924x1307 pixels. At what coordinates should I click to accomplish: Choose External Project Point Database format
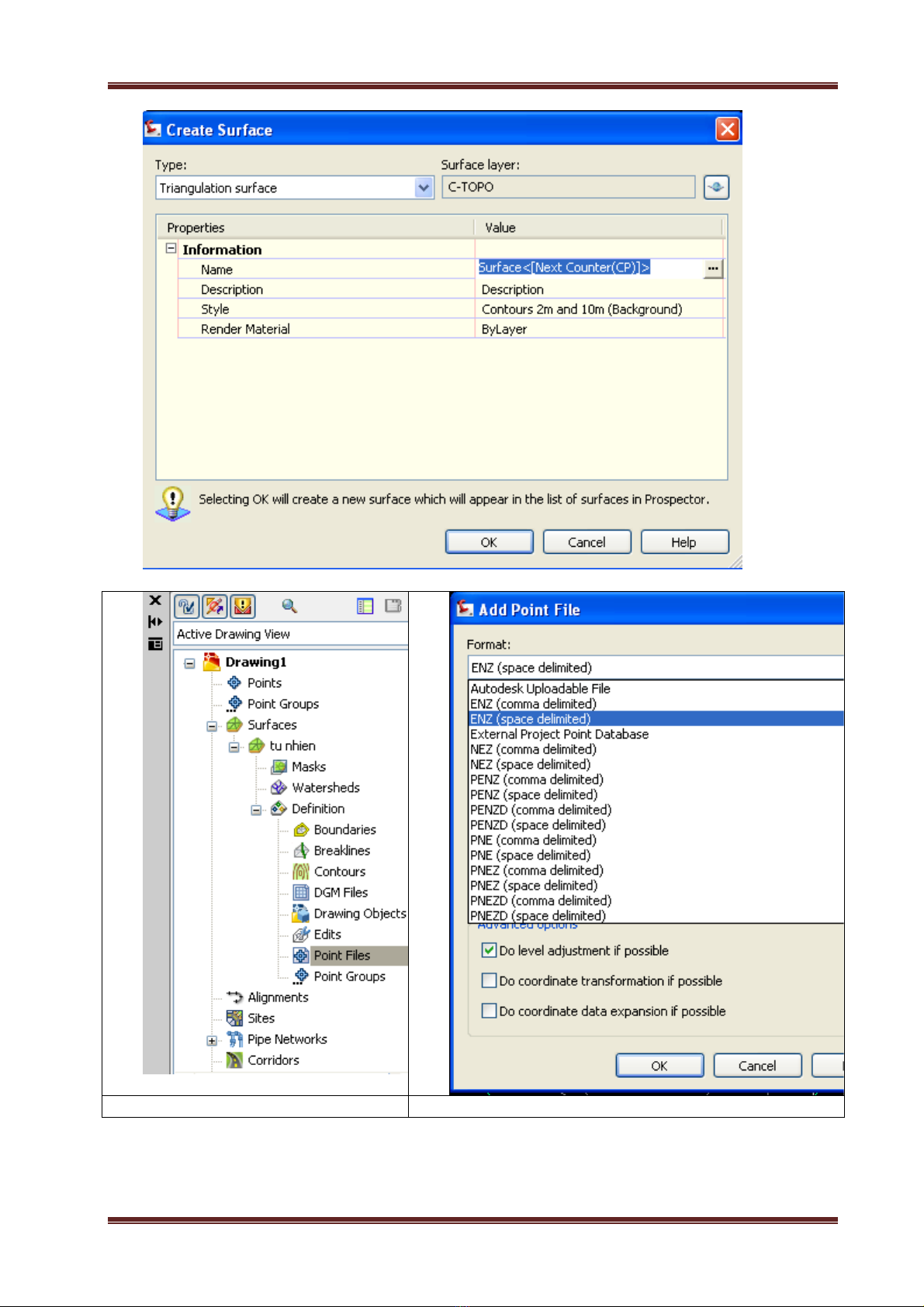(x=656, y=734)
